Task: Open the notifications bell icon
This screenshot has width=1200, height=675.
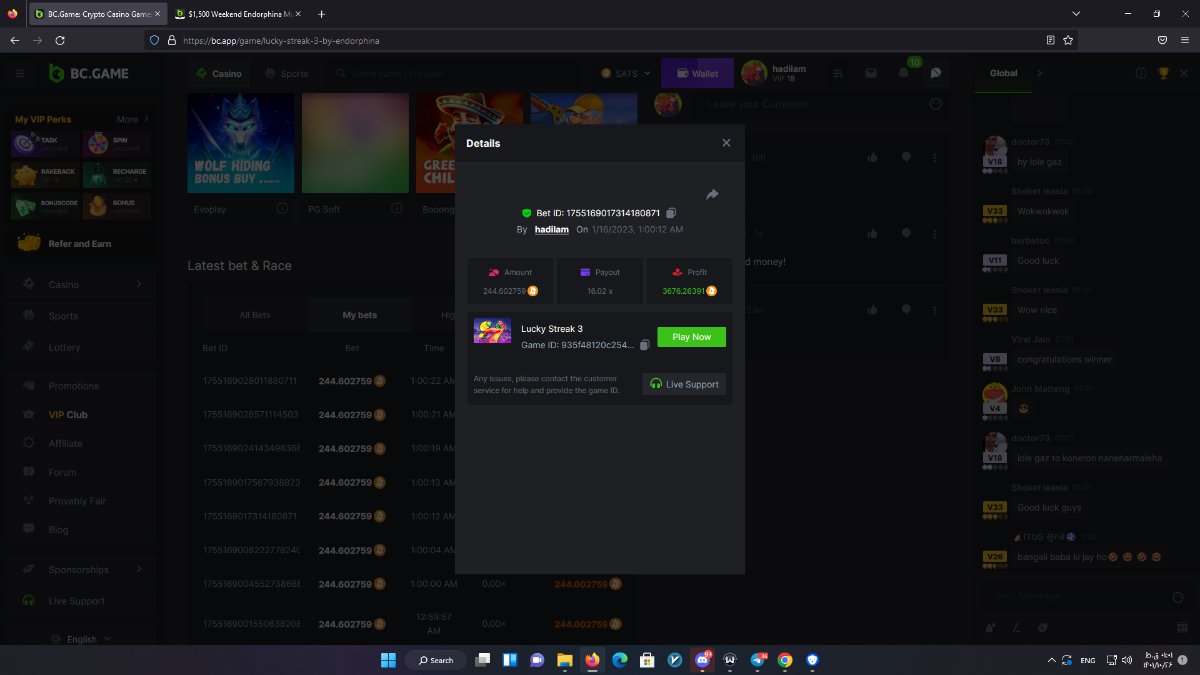Action: pos(904,73)
